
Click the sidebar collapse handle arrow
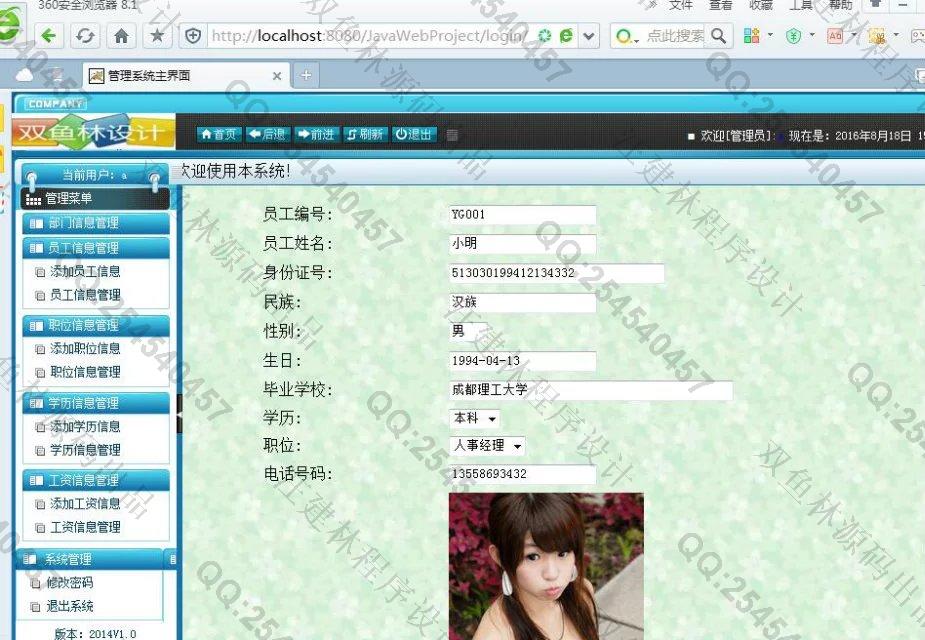179,413
